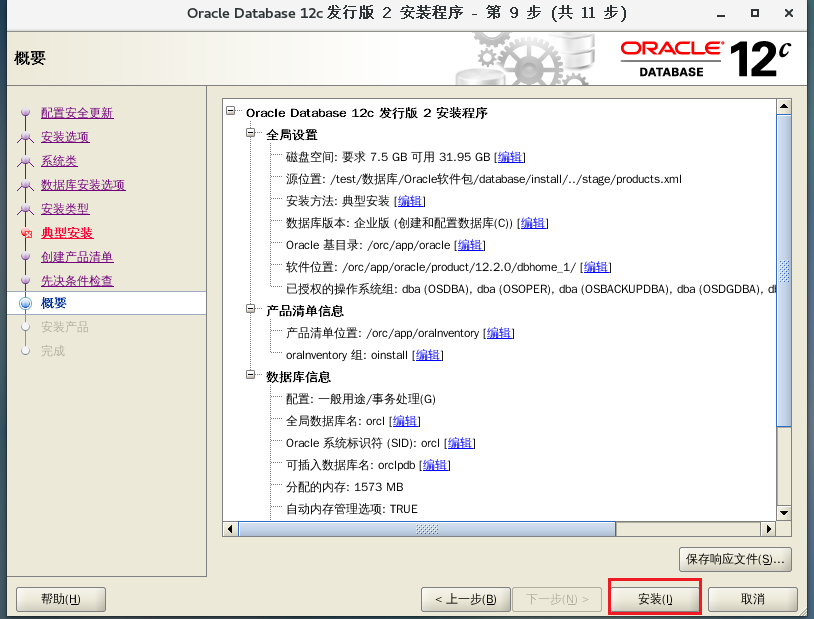
Task: Go to the 系统类 step
Action: click(59, 160)
